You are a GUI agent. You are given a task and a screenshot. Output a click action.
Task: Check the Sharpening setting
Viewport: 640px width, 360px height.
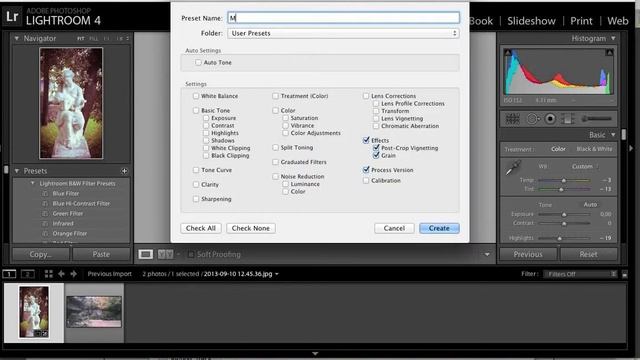[x=196, y=199]
